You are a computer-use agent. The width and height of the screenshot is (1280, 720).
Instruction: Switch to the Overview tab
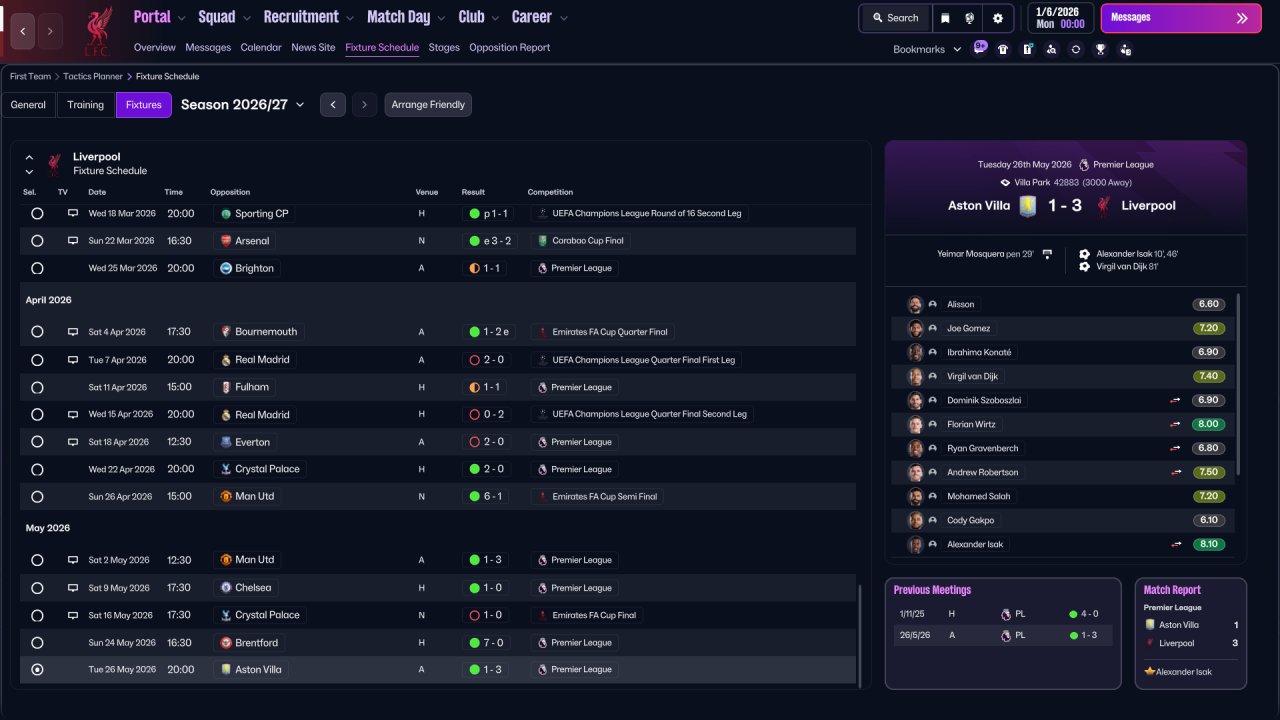pos(155,47)
